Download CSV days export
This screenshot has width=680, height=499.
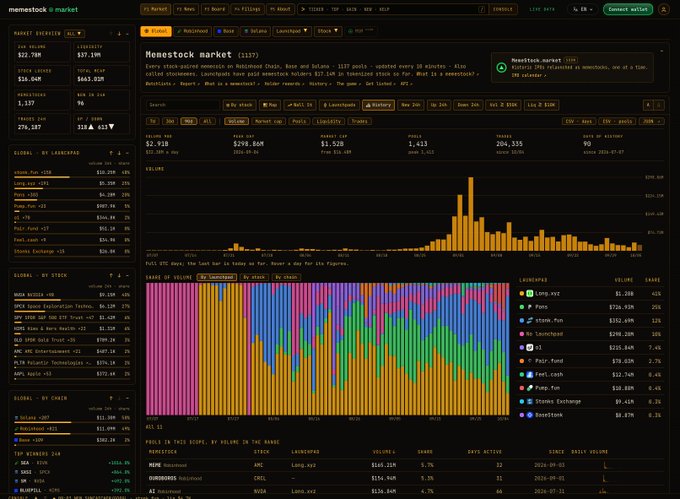click(x=578, y=121)
